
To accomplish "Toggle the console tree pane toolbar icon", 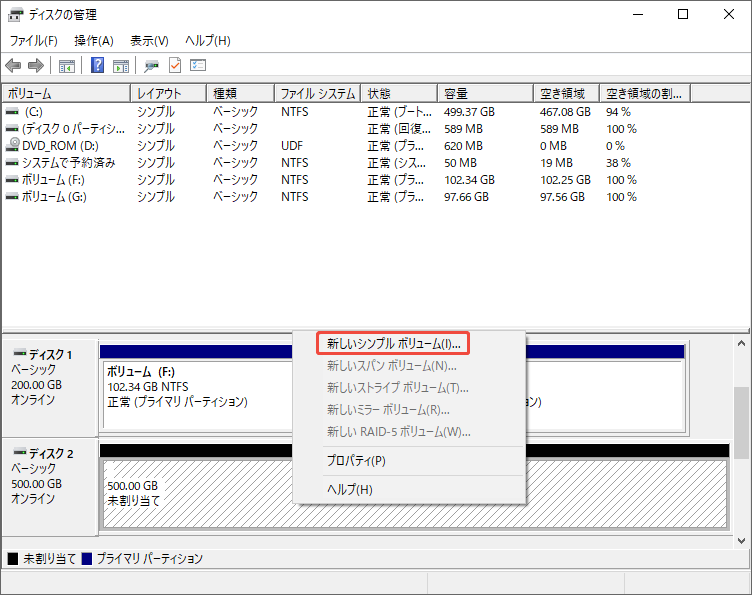I will pos(67,66).
